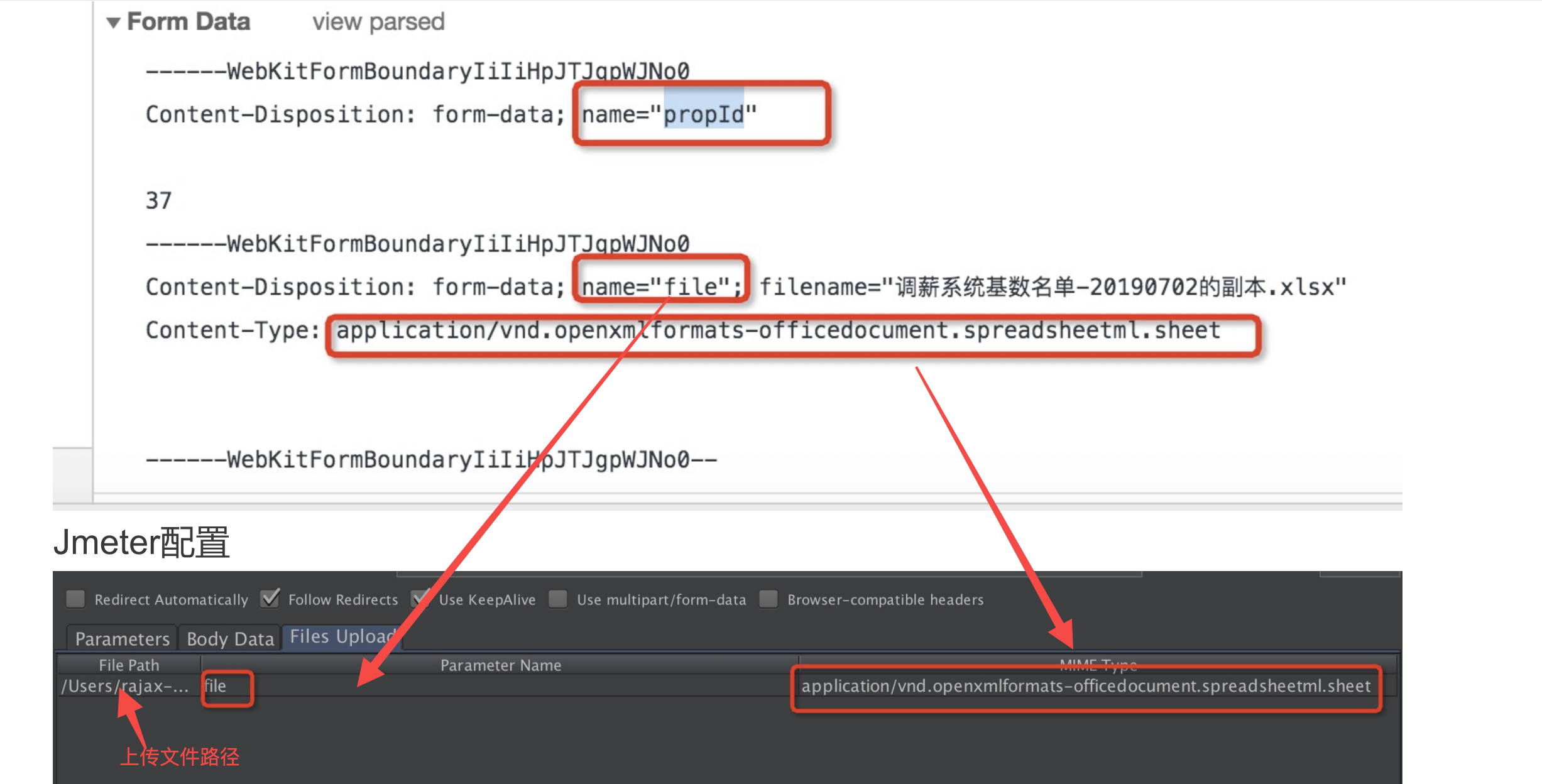Tick Browser-compatible headers checkbox
The height and width of the screenshot is (784, 1542).
pyautogui.click(x=768, y=599)
